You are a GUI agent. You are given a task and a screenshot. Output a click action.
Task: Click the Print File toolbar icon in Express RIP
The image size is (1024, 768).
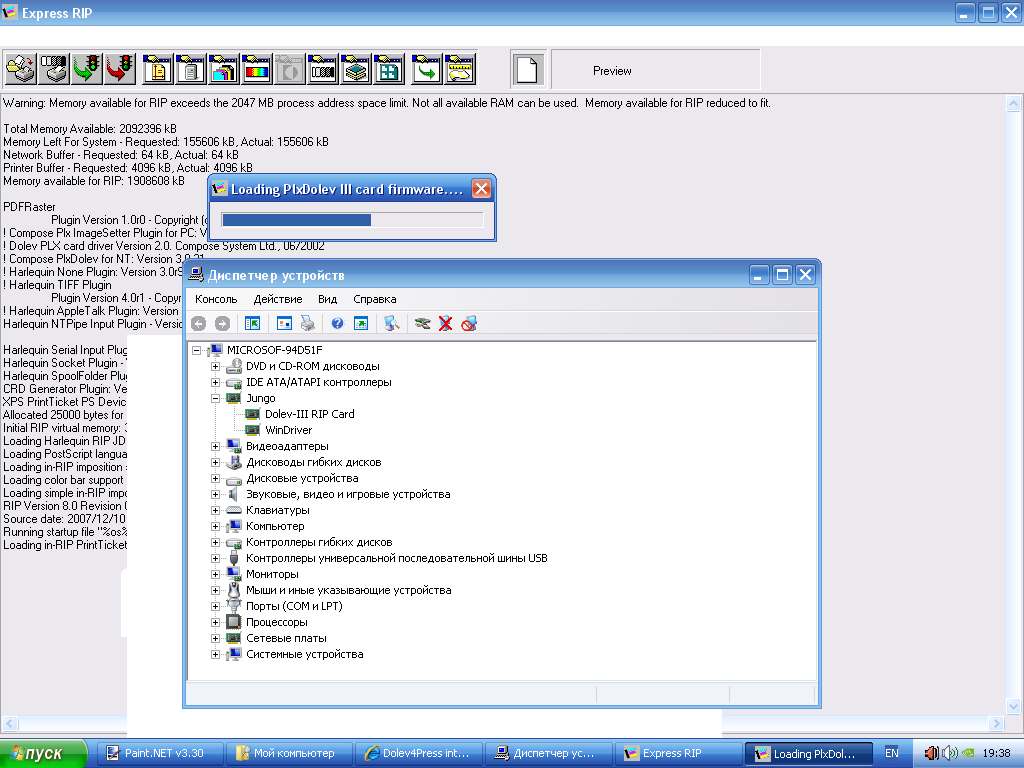(x=20, y=69)
